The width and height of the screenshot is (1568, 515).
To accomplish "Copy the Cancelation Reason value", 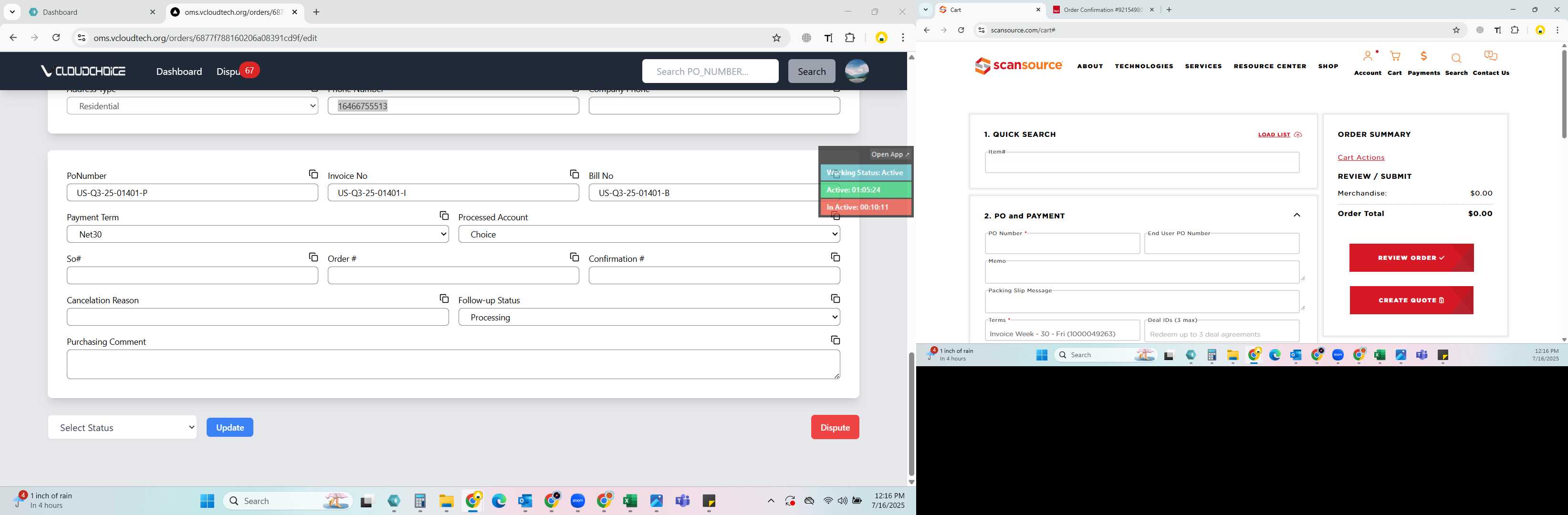I will 444,299.
